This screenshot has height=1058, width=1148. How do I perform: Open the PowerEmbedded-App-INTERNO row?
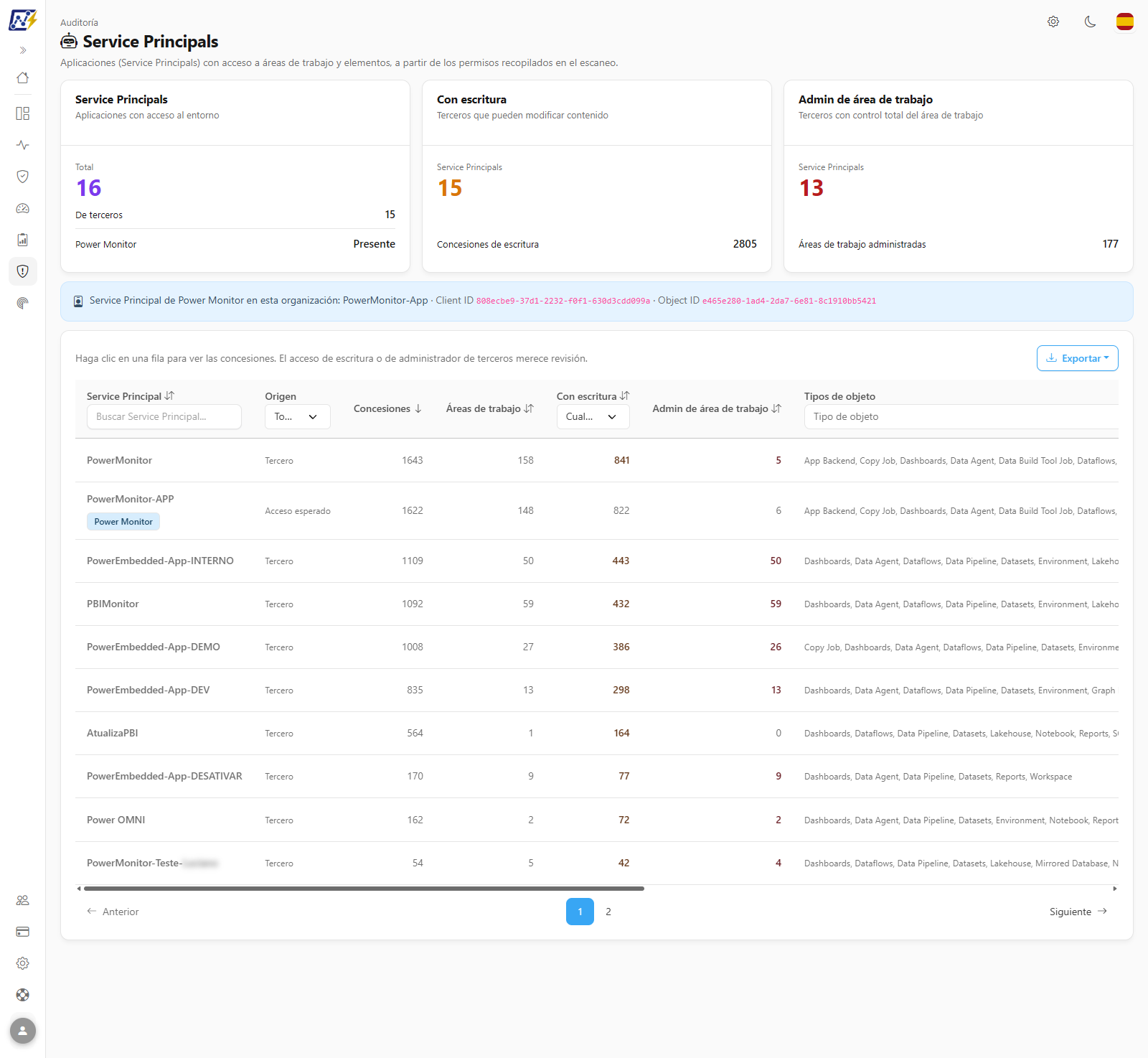597,561
